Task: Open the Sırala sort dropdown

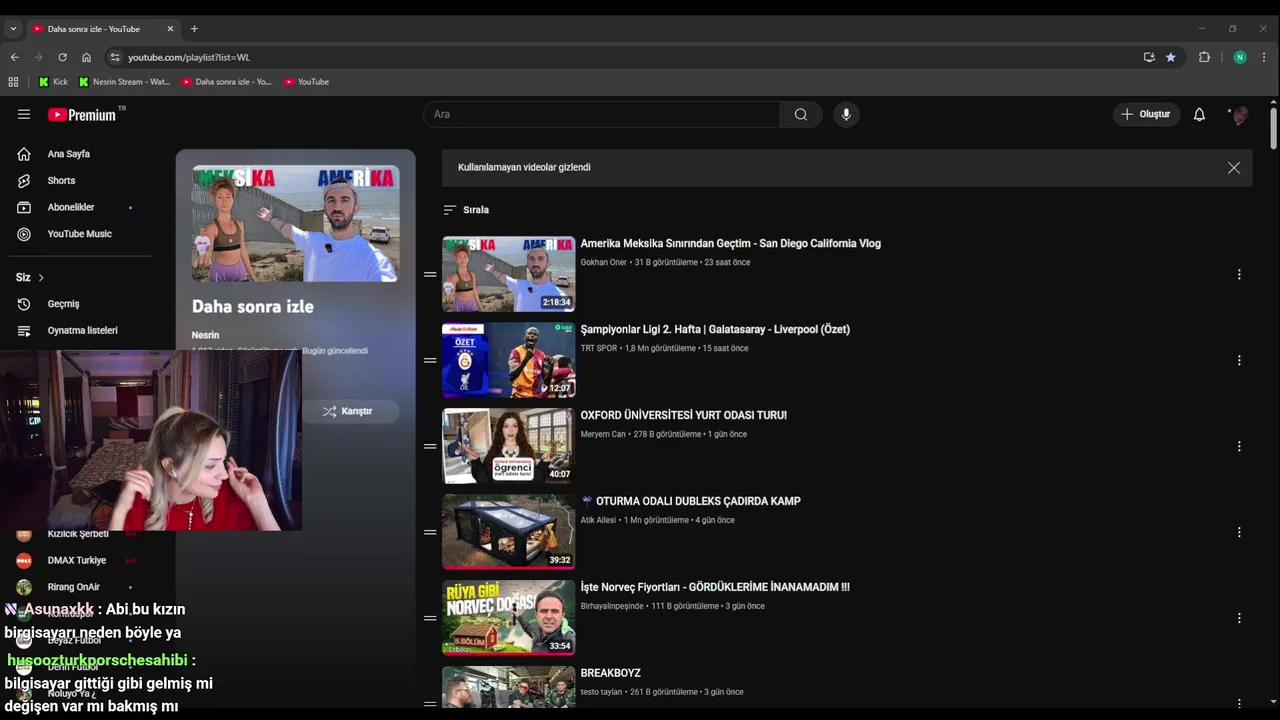Action: pos(466,210)
